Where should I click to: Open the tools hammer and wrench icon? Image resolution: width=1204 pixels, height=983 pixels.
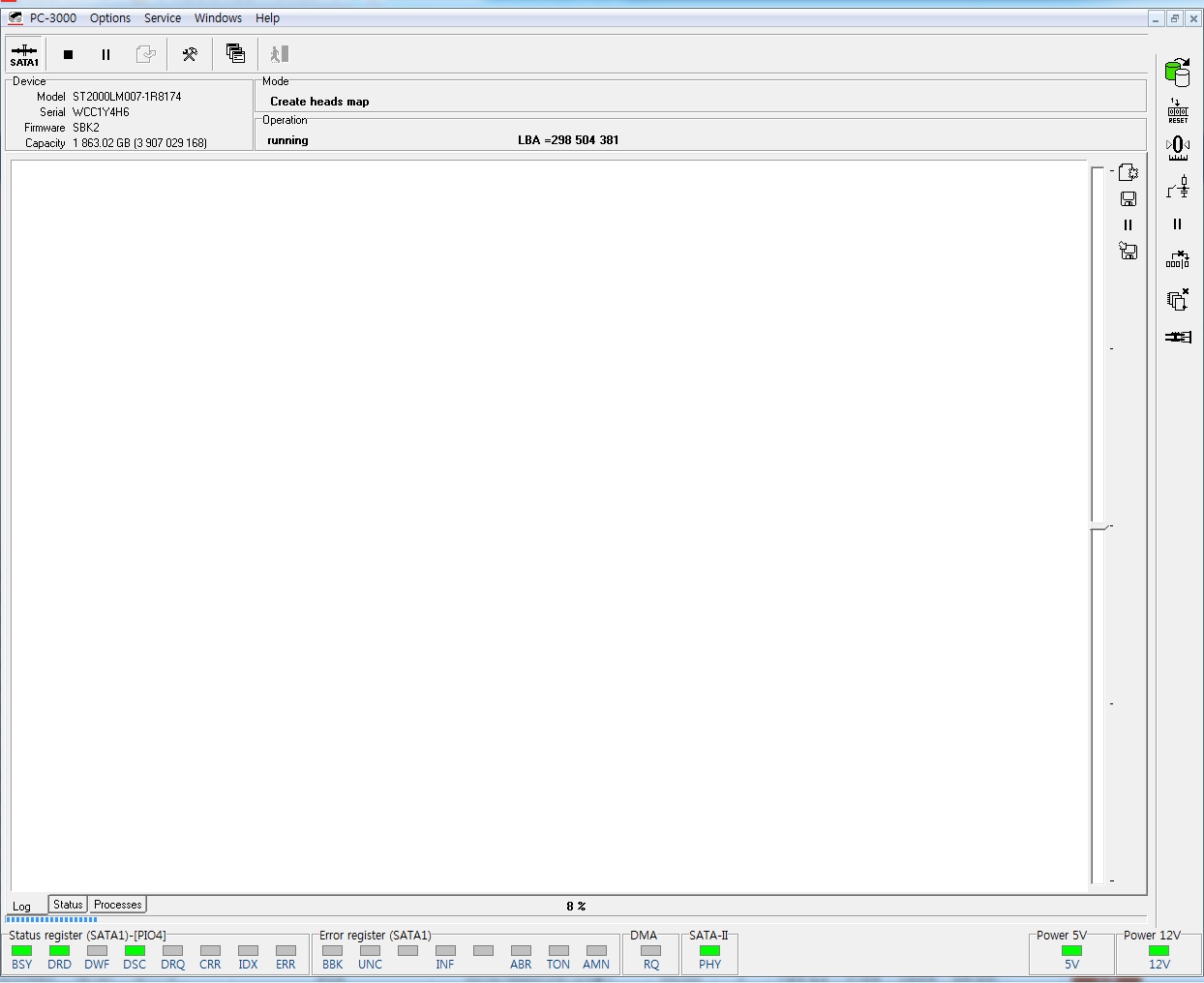tap(190, 54)
